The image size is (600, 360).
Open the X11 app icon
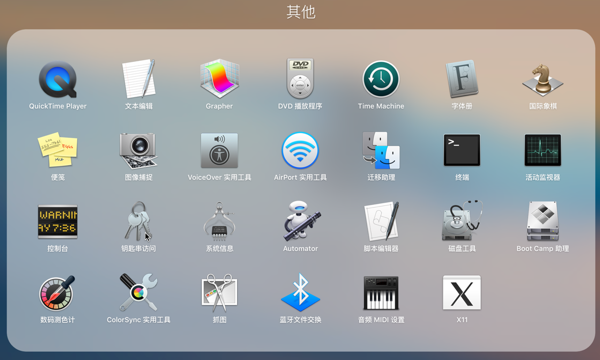tap(462, 293)
